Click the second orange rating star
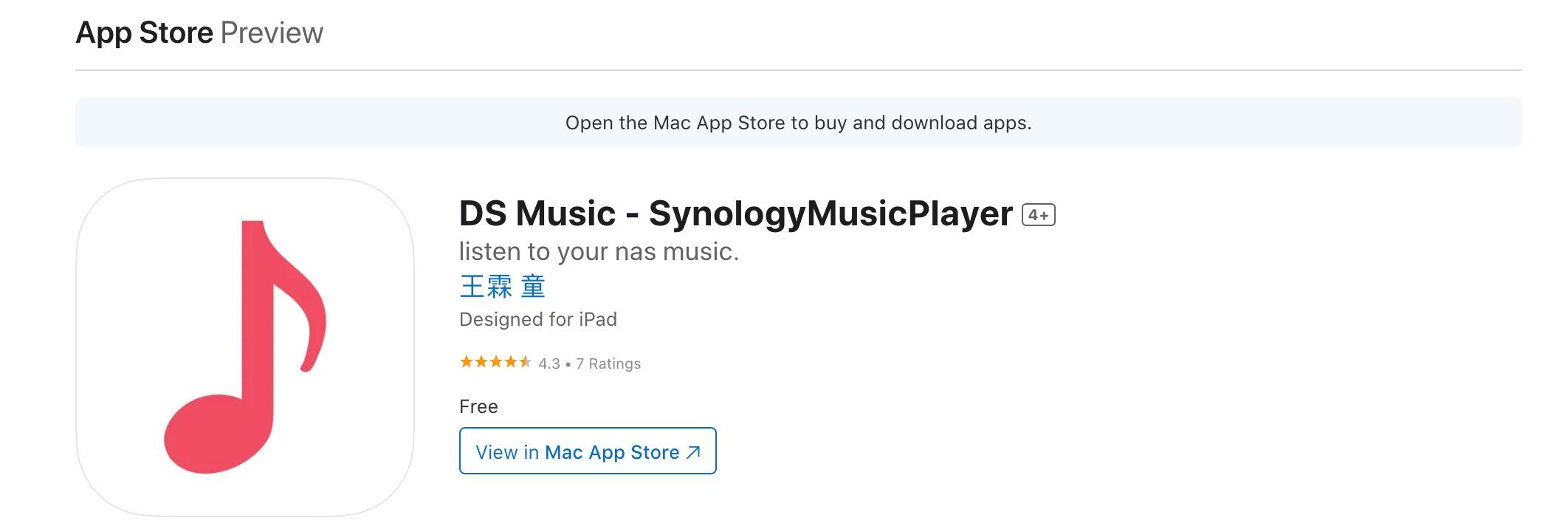 click(481, 362)
